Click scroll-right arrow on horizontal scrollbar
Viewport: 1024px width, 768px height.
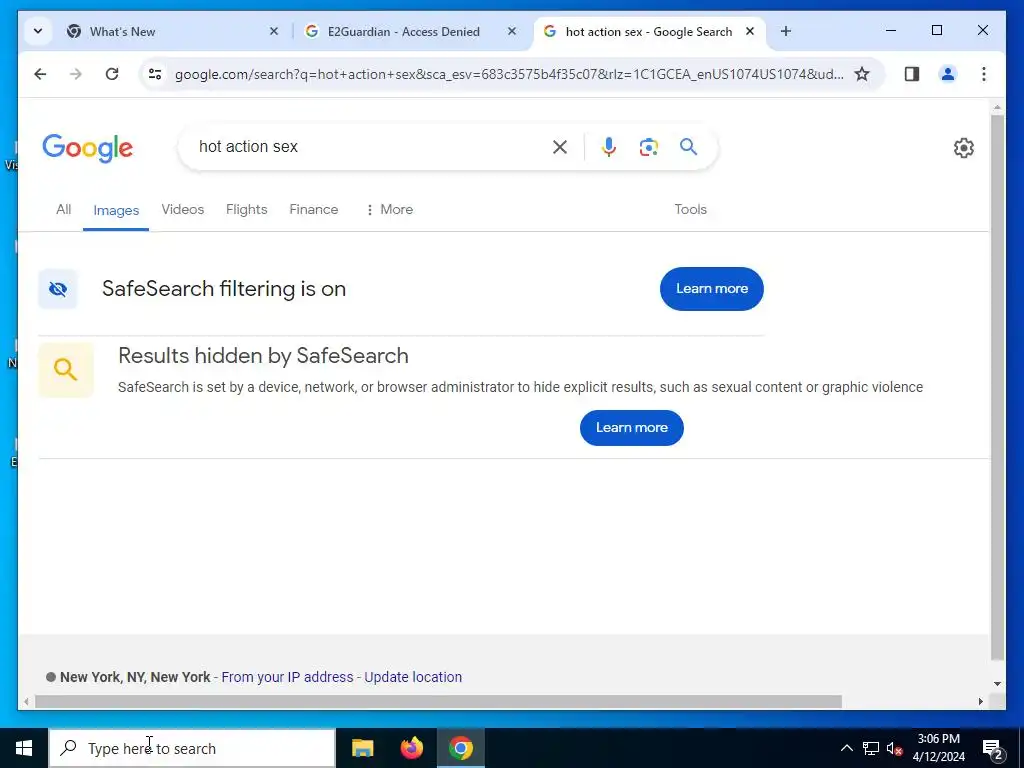(981, 701)
